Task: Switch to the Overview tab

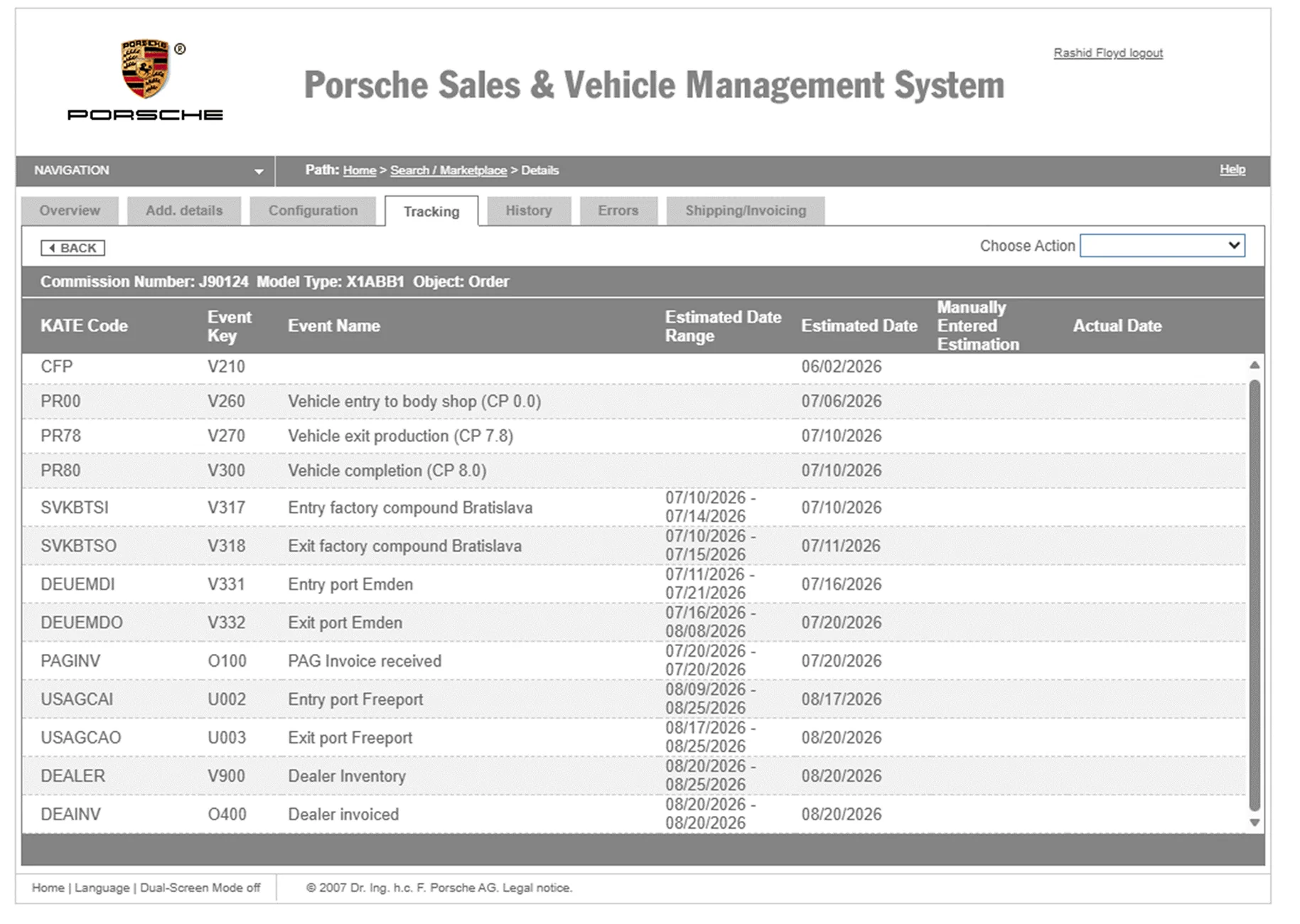Action: (x=70, y=210)
